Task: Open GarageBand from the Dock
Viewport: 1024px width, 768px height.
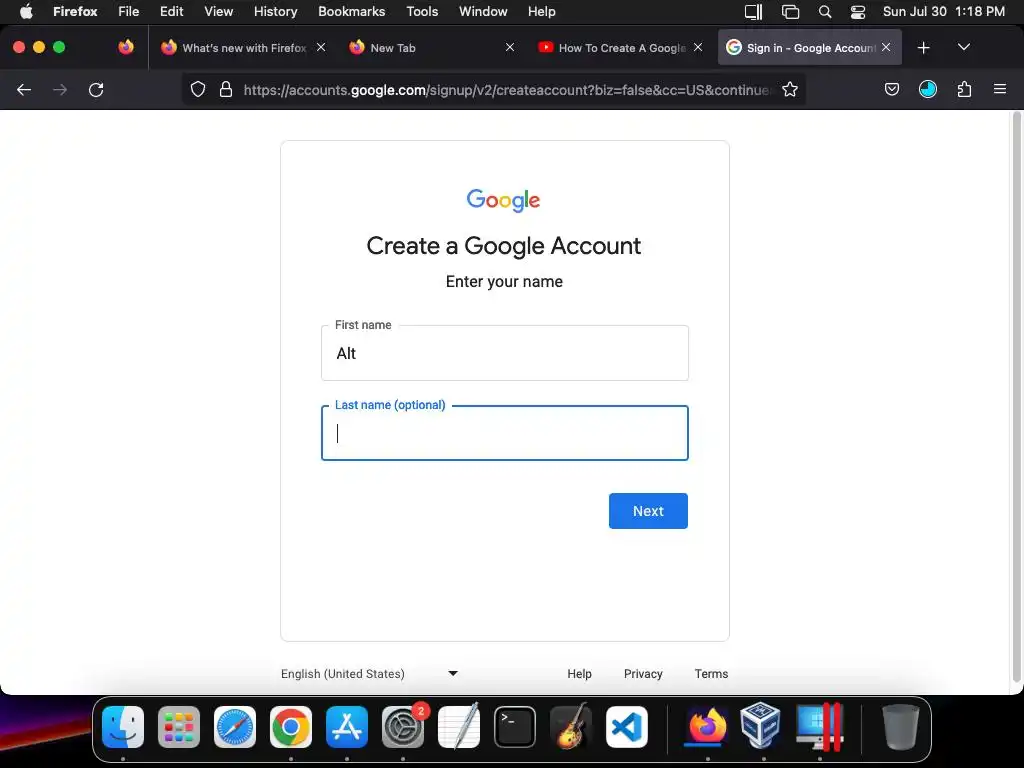Action: pyautogui.click(x=571, y=727)
